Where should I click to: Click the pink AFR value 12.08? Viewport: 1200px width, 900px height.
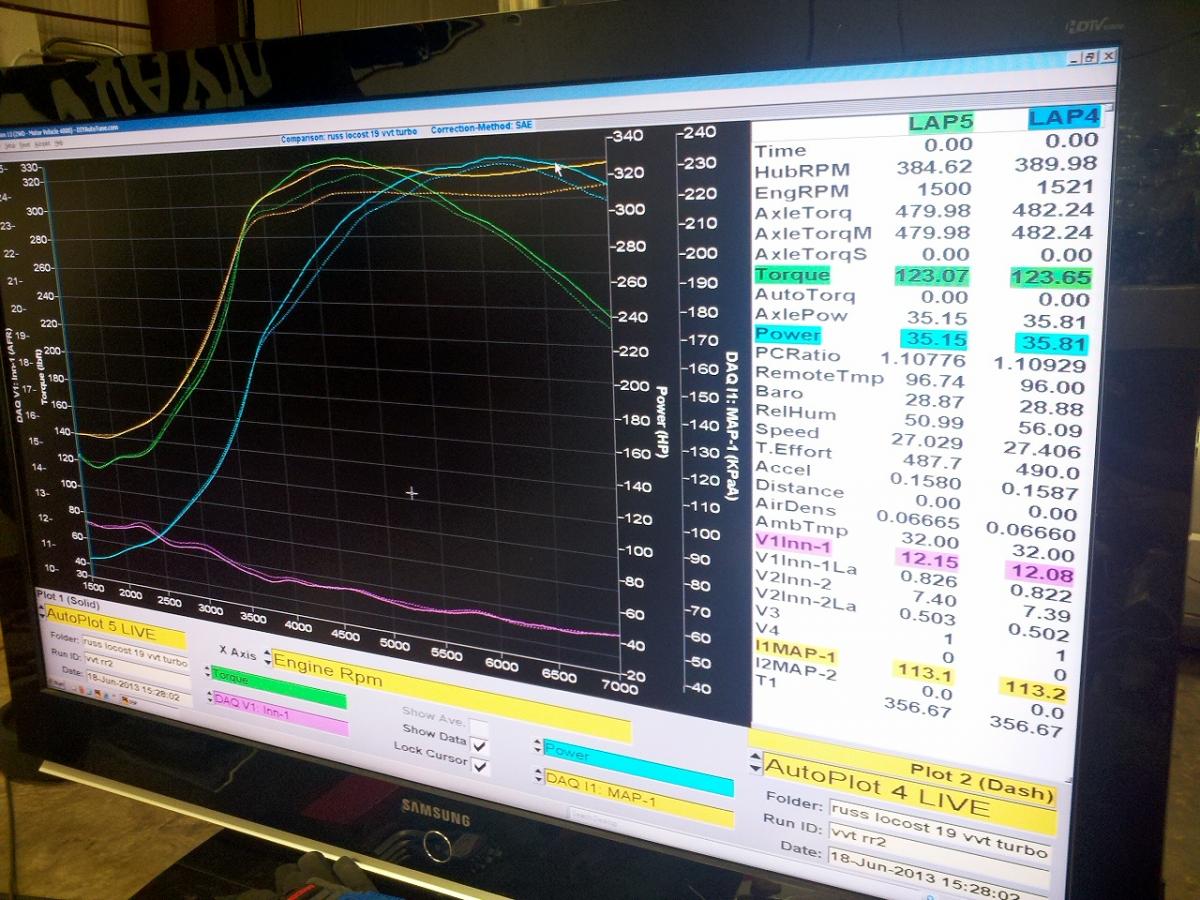1040,574
